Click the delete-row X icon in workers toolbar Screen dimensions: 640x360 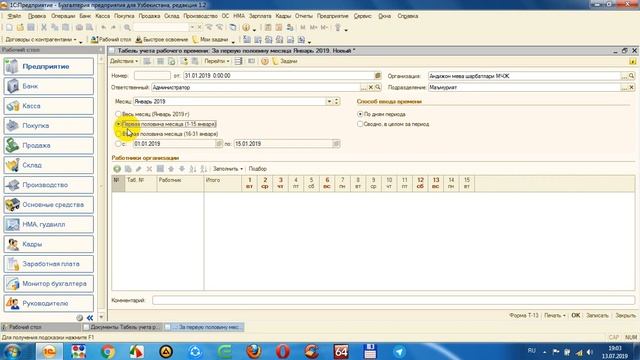pyautogui.click(x=149, y=169)
